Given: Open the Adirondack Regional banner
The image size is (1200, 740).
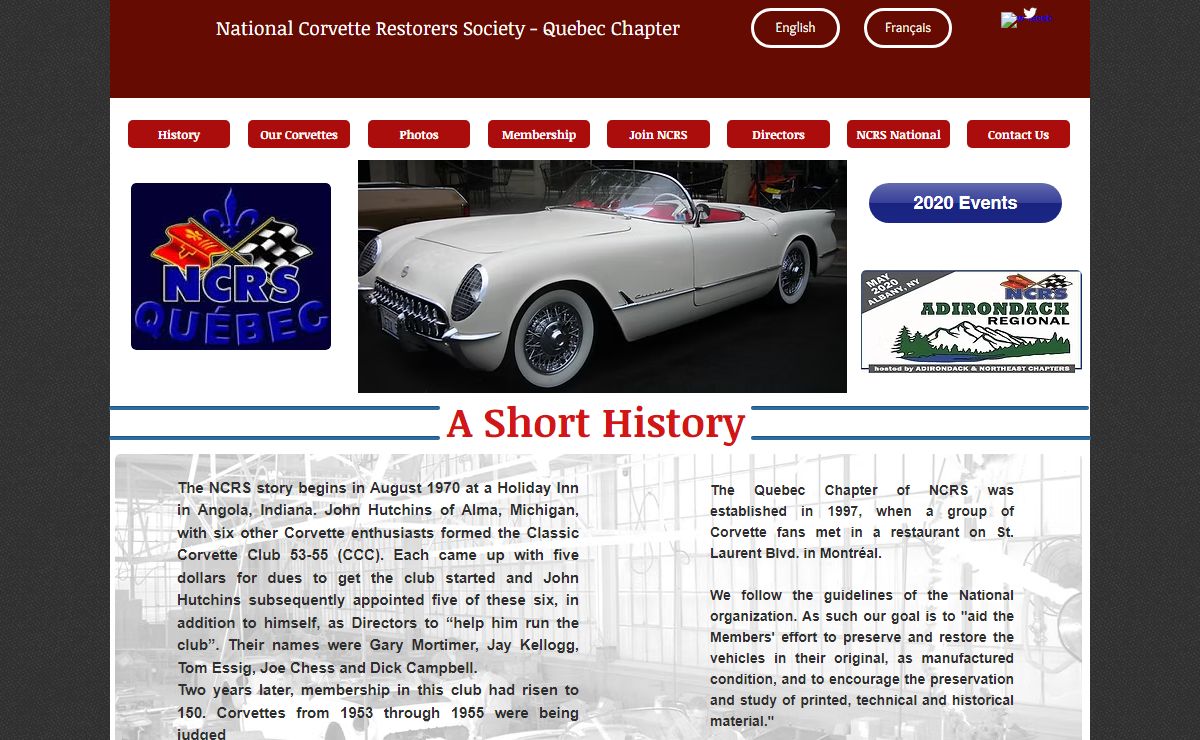Looking at the screenshot, I should tap(971, 321).
